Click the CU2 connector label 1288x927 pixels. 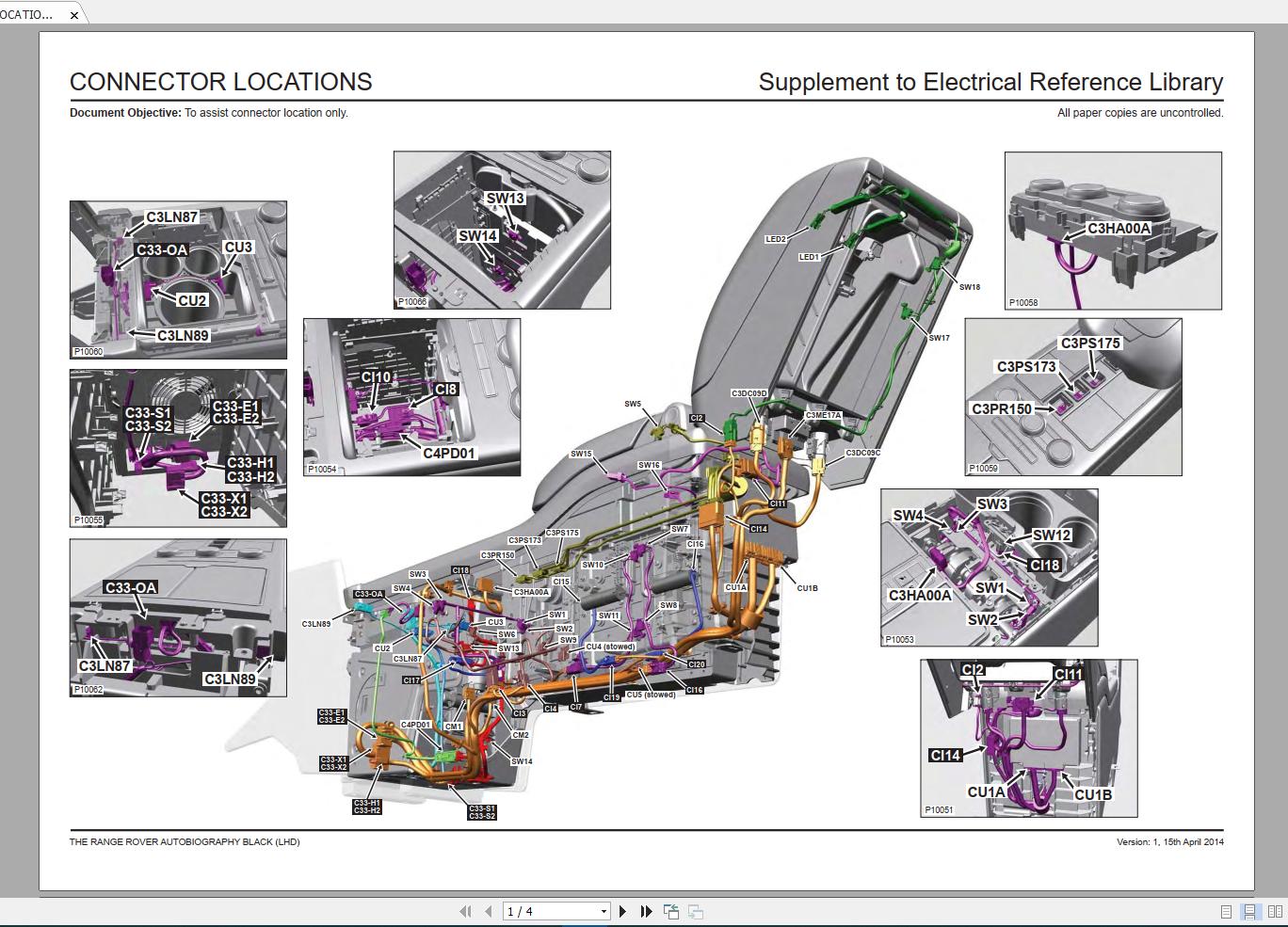click(x=191, y=300)
